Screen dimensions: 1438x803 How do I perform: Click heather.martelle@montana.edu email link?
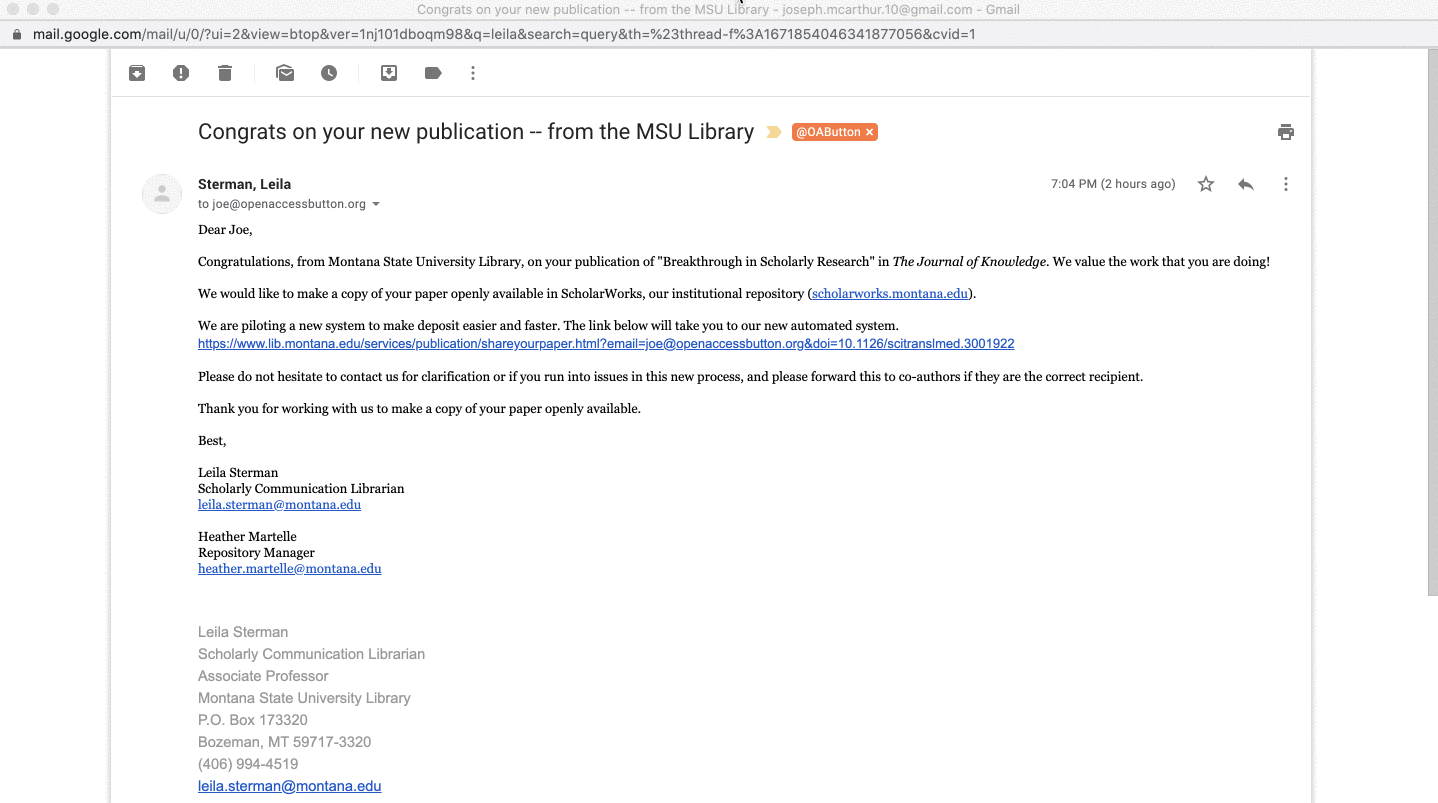click(290, 569)
